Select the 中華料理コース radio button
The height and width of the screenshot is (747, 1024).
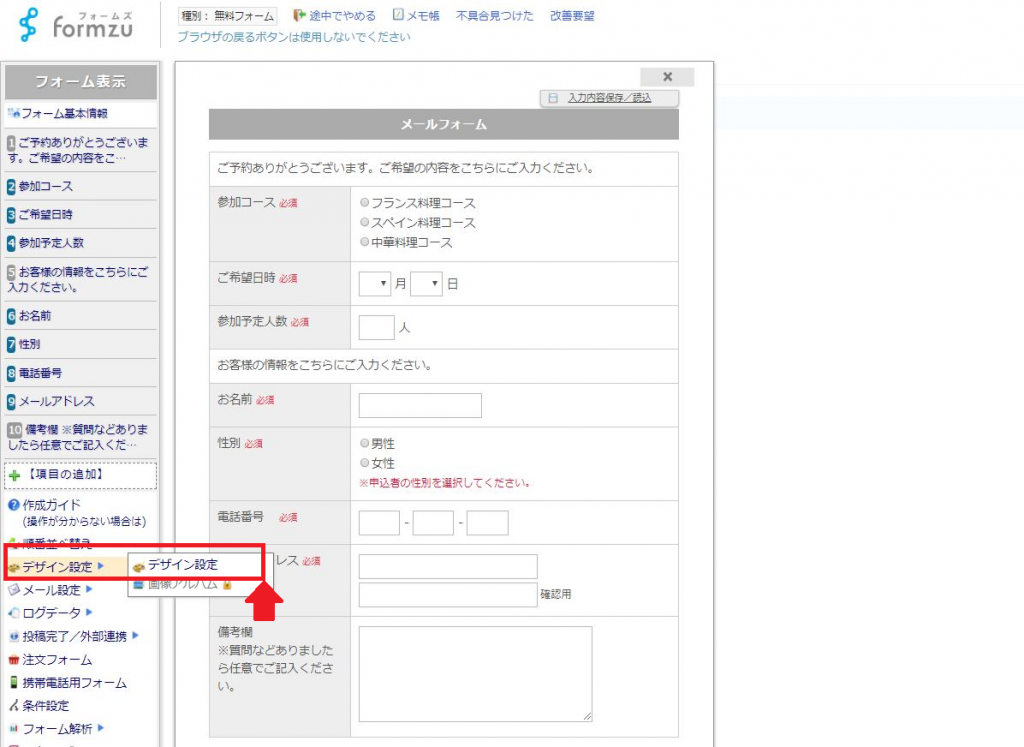click(365, 243)
